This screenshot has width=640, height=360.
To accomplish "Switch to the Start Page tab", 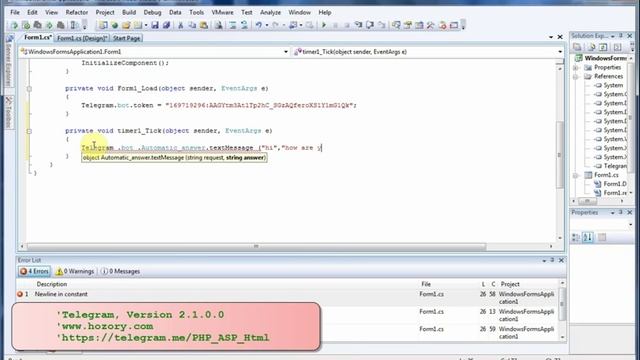I will coord(127,38).
